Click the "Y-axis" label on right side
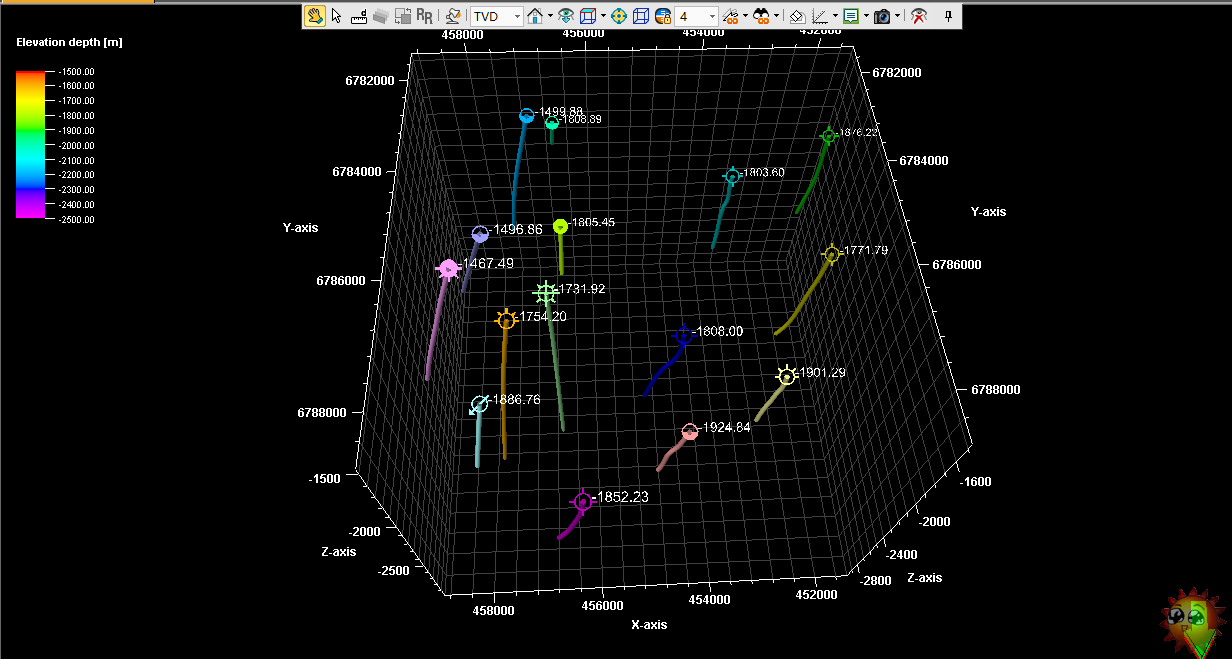1232x659 pixels. [988, 212]
